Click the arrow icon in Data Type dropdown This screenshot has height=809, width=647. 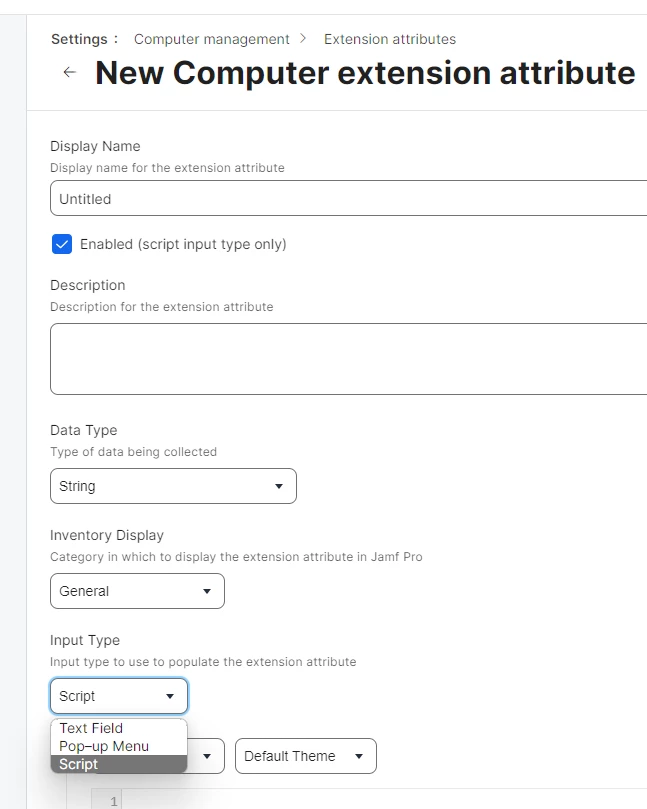pyautogui.click(x=279, y=487)
